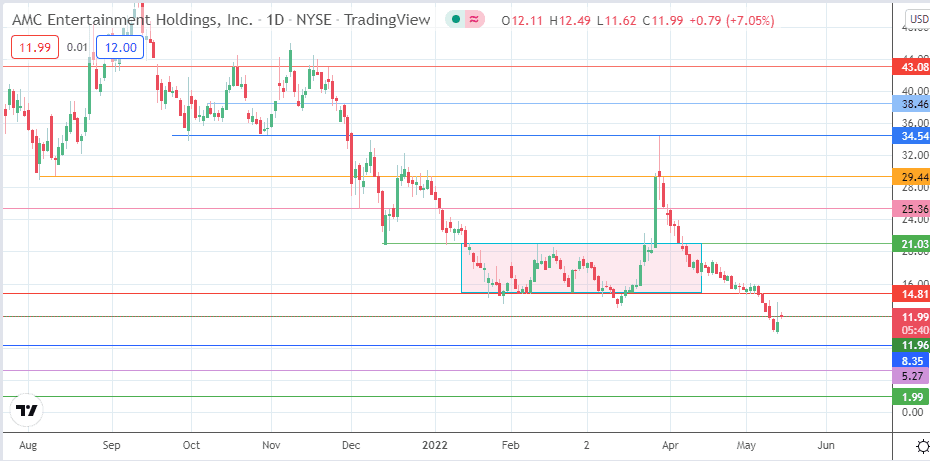Click the 11.96 dark green price label
Image resolution: width=930 pixels, height=461 pixels.
click(x=911, y=345)
